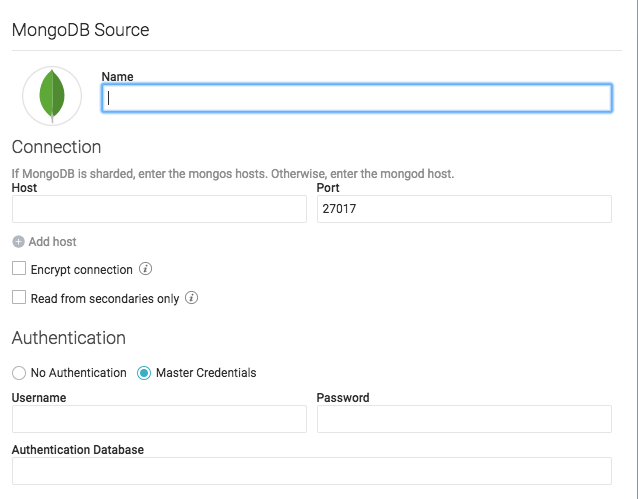The height and width of the screenshot is (499, 638).
Task: Click the Add host link text
Action: pyautogui.click(x=52, y=242)
